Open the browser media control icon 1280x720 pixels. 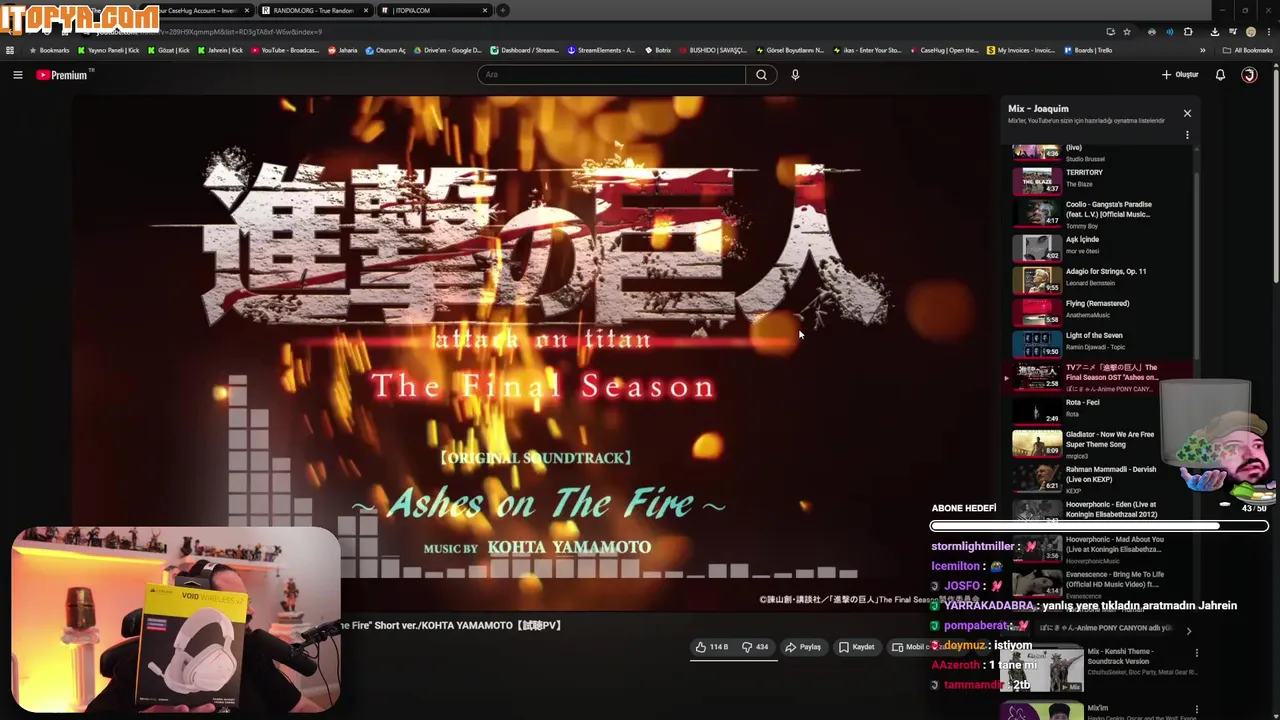coord(1232,32)
